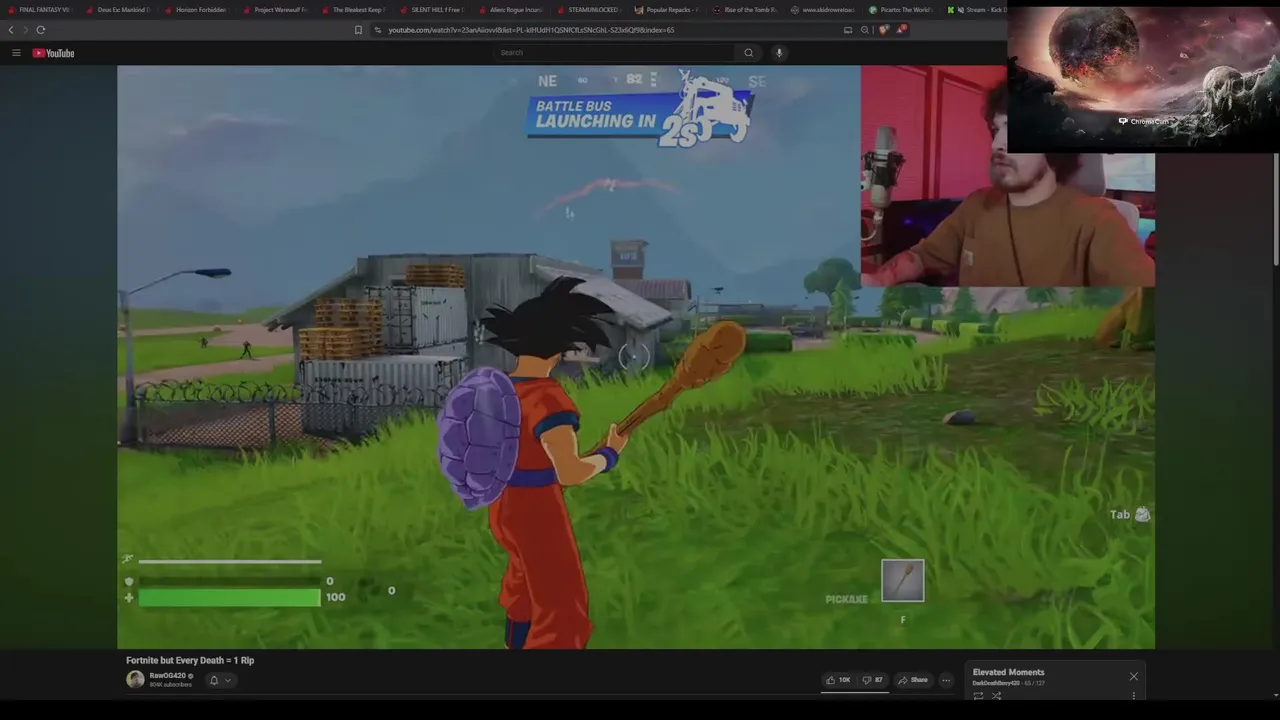Switch to Horizon Forbidden tab
The height and width of the screenshot is (720, 1280).
pyautogui.click(x=196, y=10)
